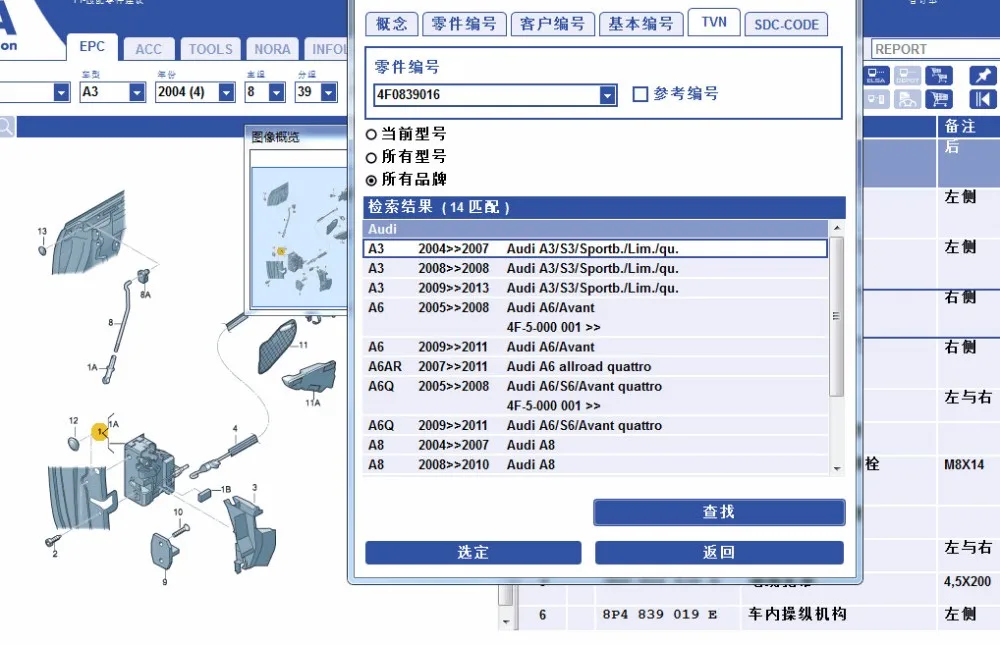Viewport: 1000px width, 645px height.
Task: Click highlighted part marker 1 in diagram
Action: tap(100, 433)
